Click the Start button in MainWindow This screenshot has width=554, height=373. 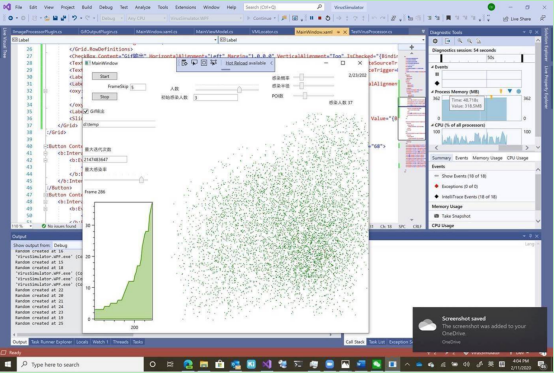coord(105,76)
